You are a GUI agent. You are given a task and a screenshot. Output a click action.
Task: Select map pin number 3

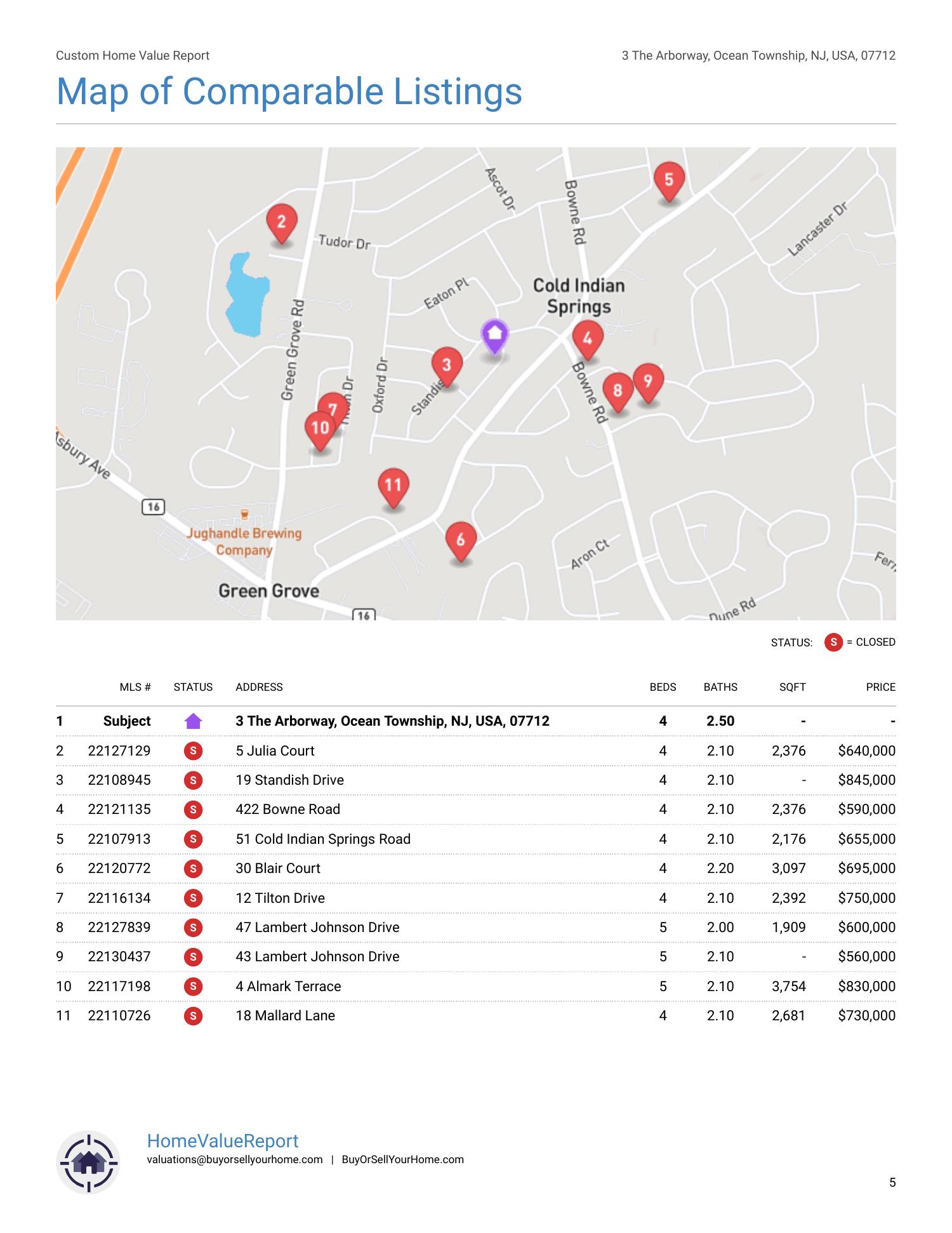[446, 365]
